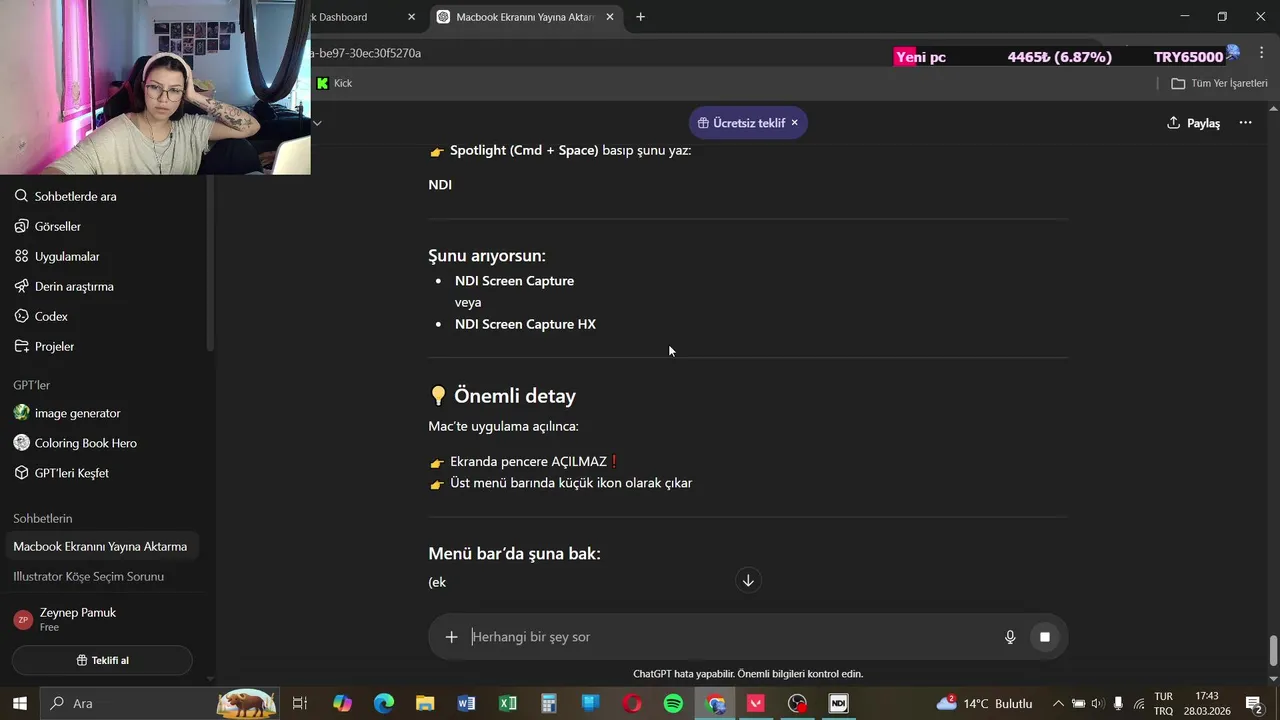Stop the response with the stop button
This screenshot has width=1280, height=720.
1044,637
